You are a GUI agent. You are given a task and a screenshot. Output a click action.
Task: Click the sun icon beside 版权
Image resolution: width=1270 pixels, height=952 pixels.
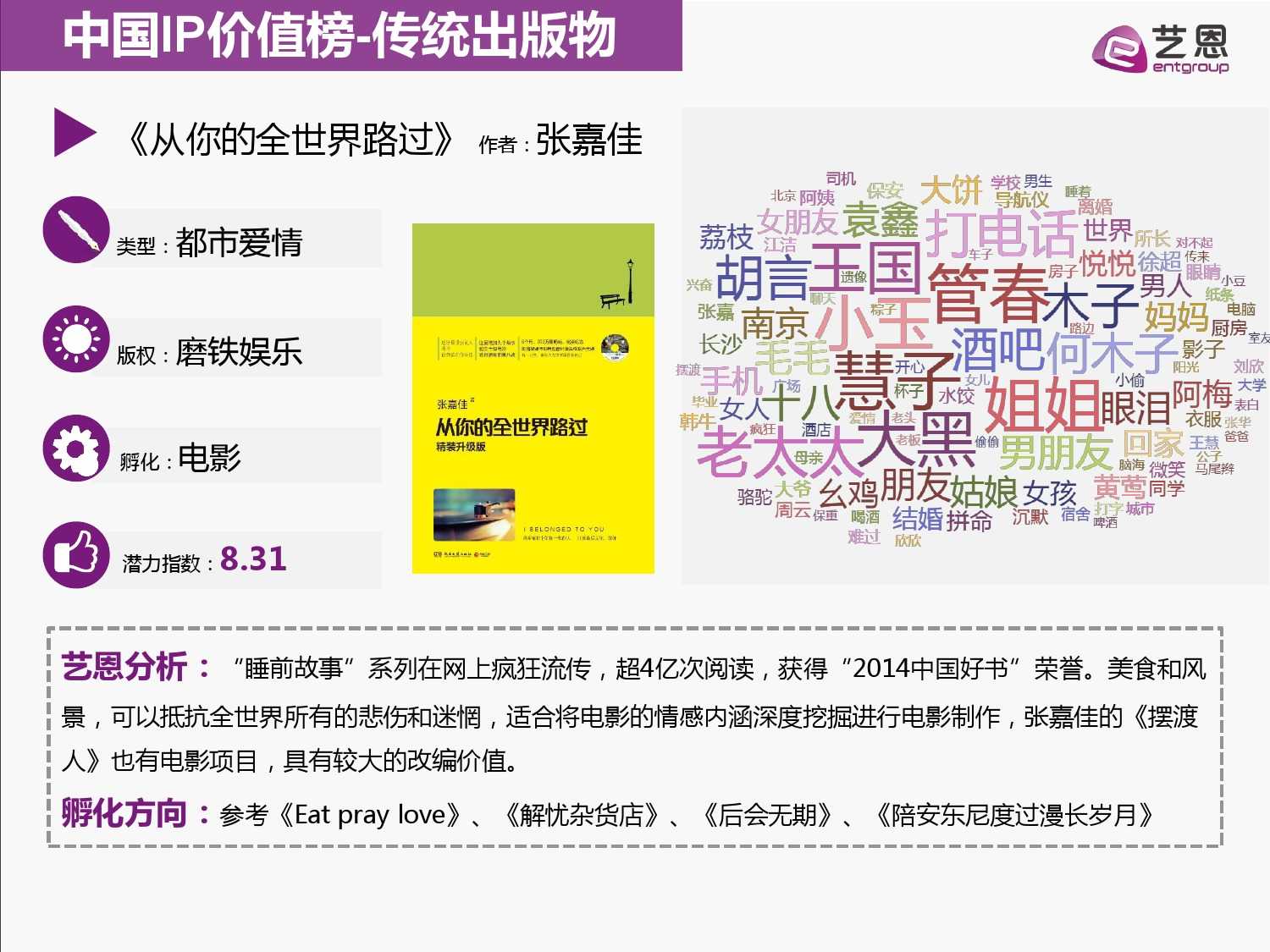pos(76,339)
